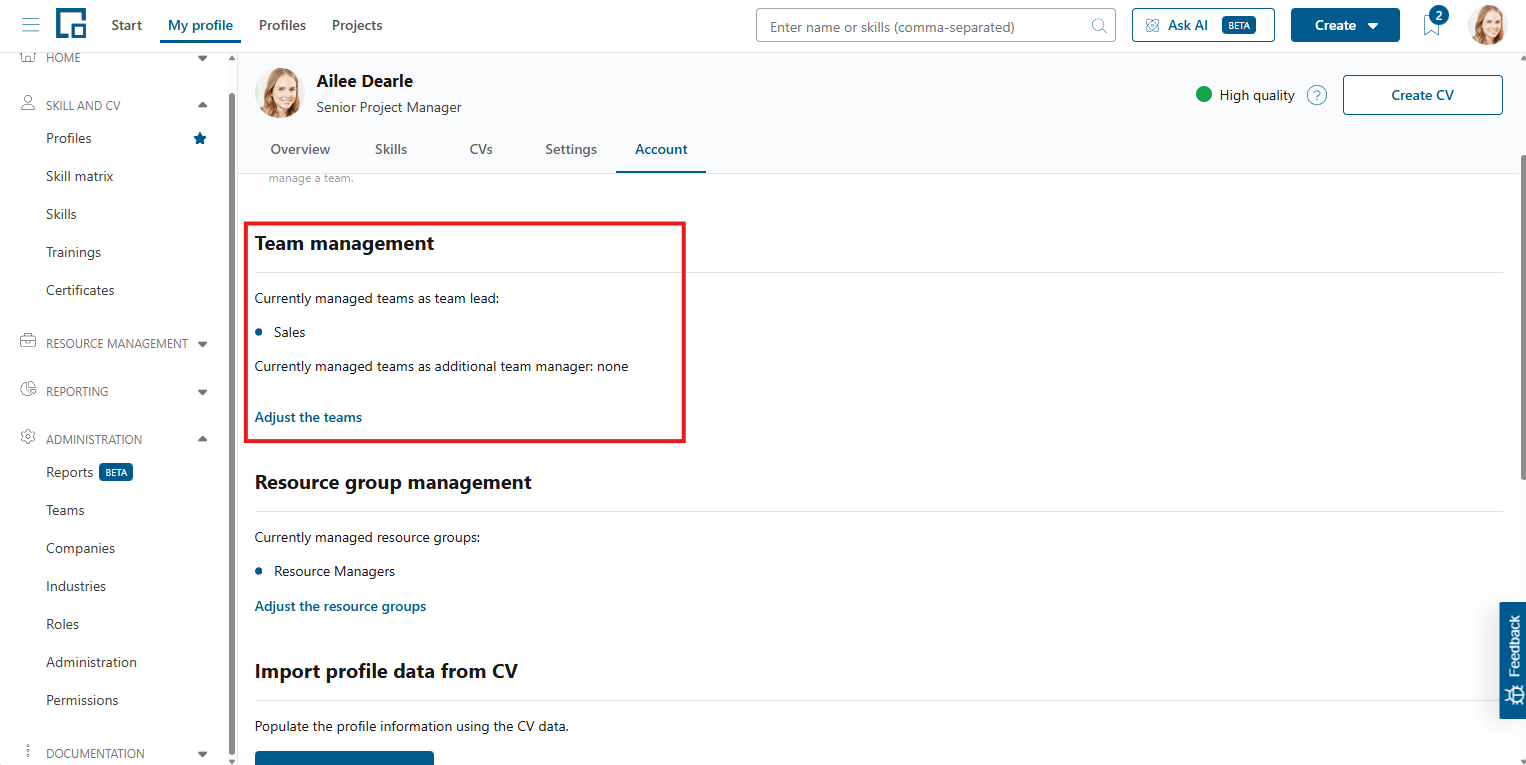Open Skill matrix in the sidebar

[80, 176]
